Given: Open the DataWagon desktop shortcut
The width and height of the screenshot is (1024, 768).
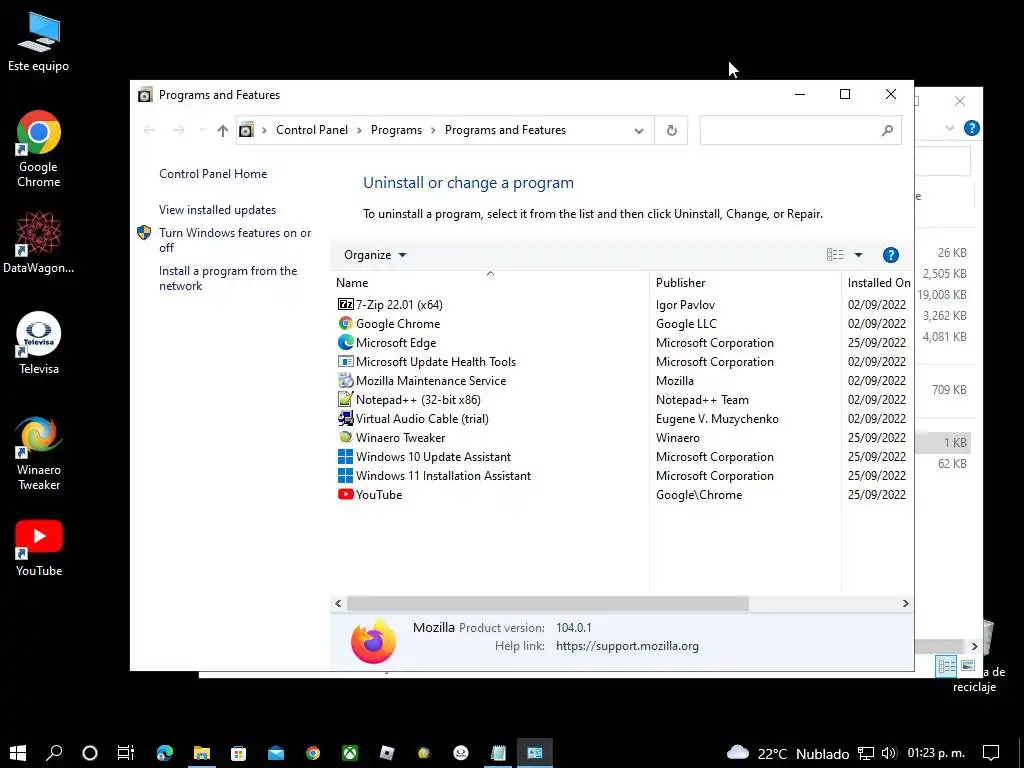Looking at the screenshot, I should 39,242.
